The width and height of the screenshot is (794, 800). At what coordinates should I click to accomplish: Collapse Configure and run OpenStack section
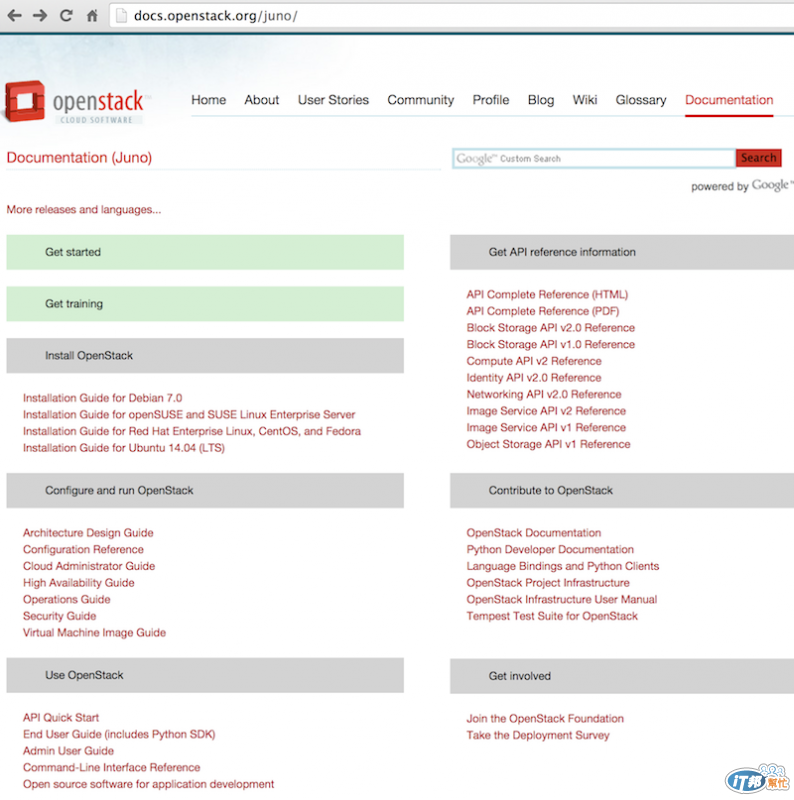point(205,490)
